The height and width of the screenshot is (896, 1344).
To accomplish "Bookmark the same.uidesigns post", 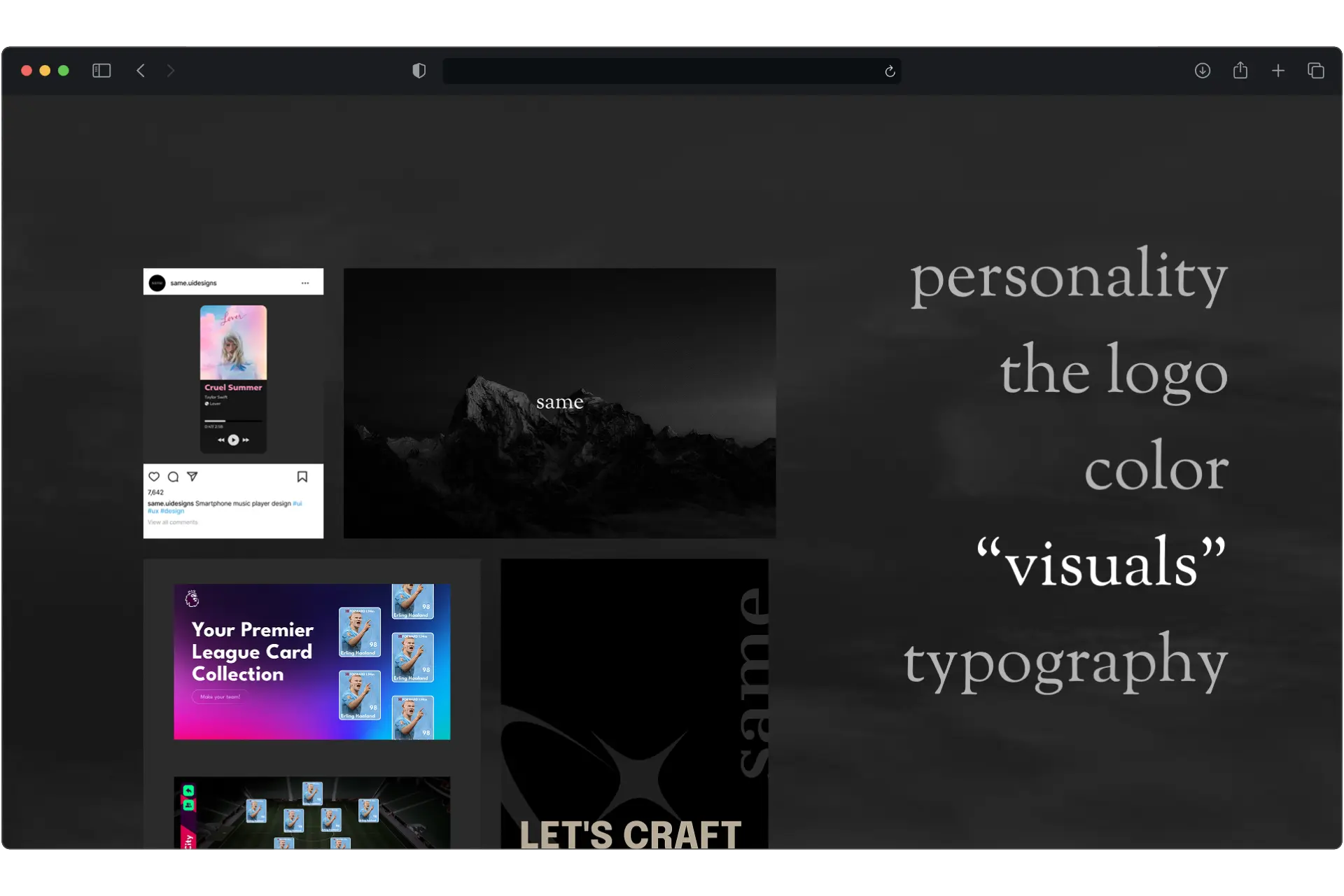I will (x=302, y=477).
